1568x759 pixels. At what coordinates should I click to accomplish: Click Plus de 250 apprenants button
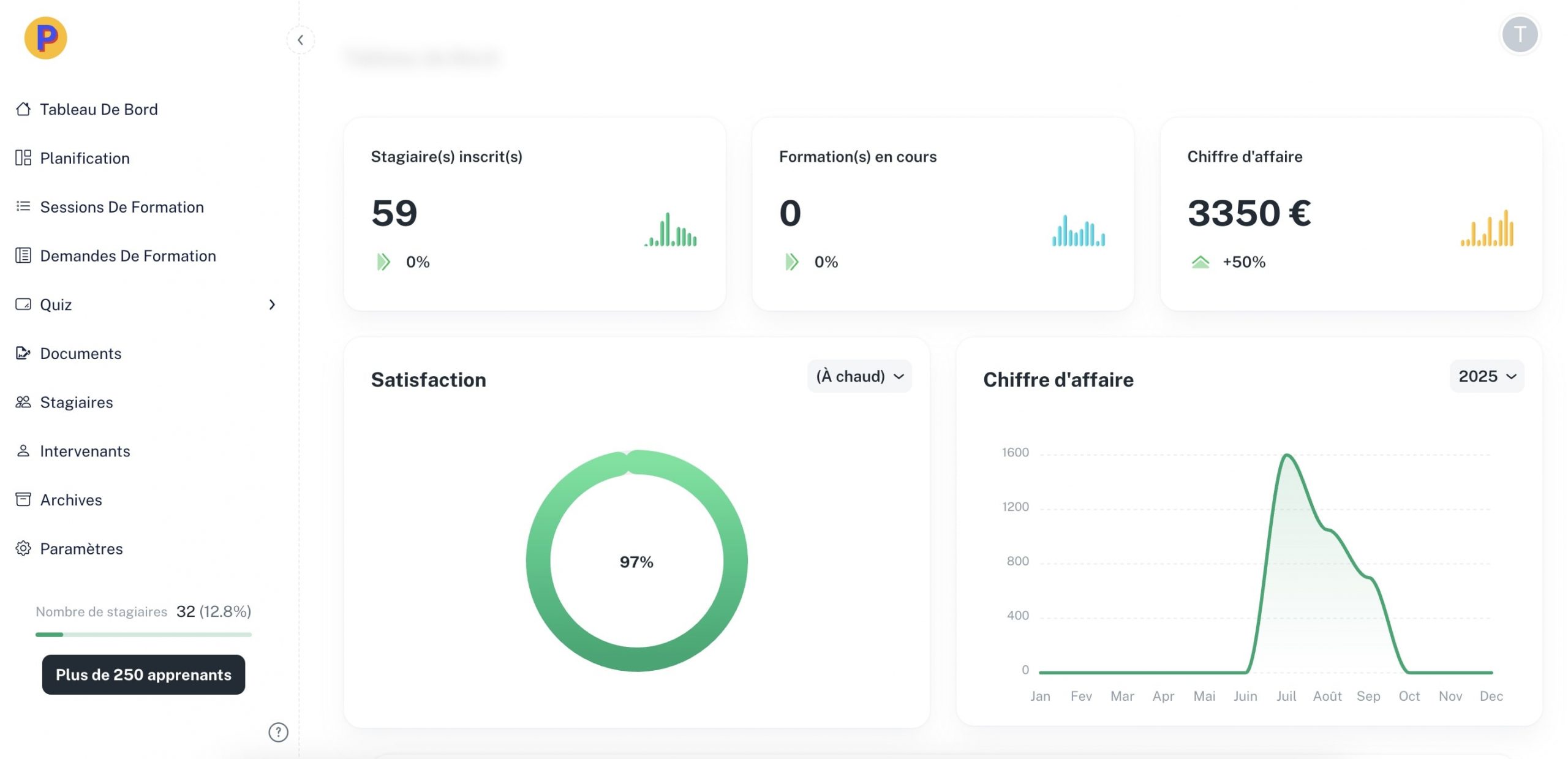tap(143, 674)
